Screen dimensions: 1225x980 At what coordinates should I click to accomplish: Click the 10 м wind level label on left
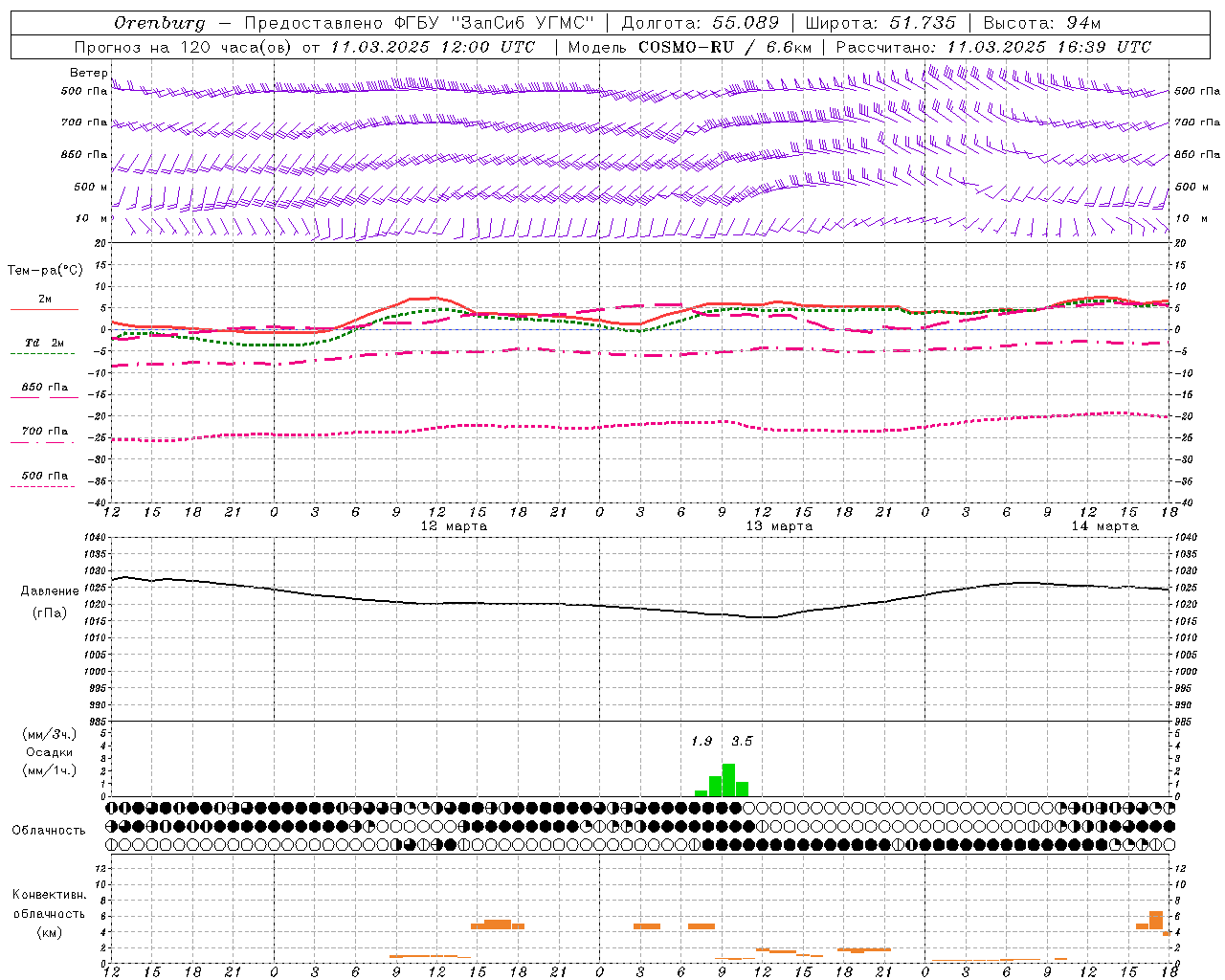[92, 218]
